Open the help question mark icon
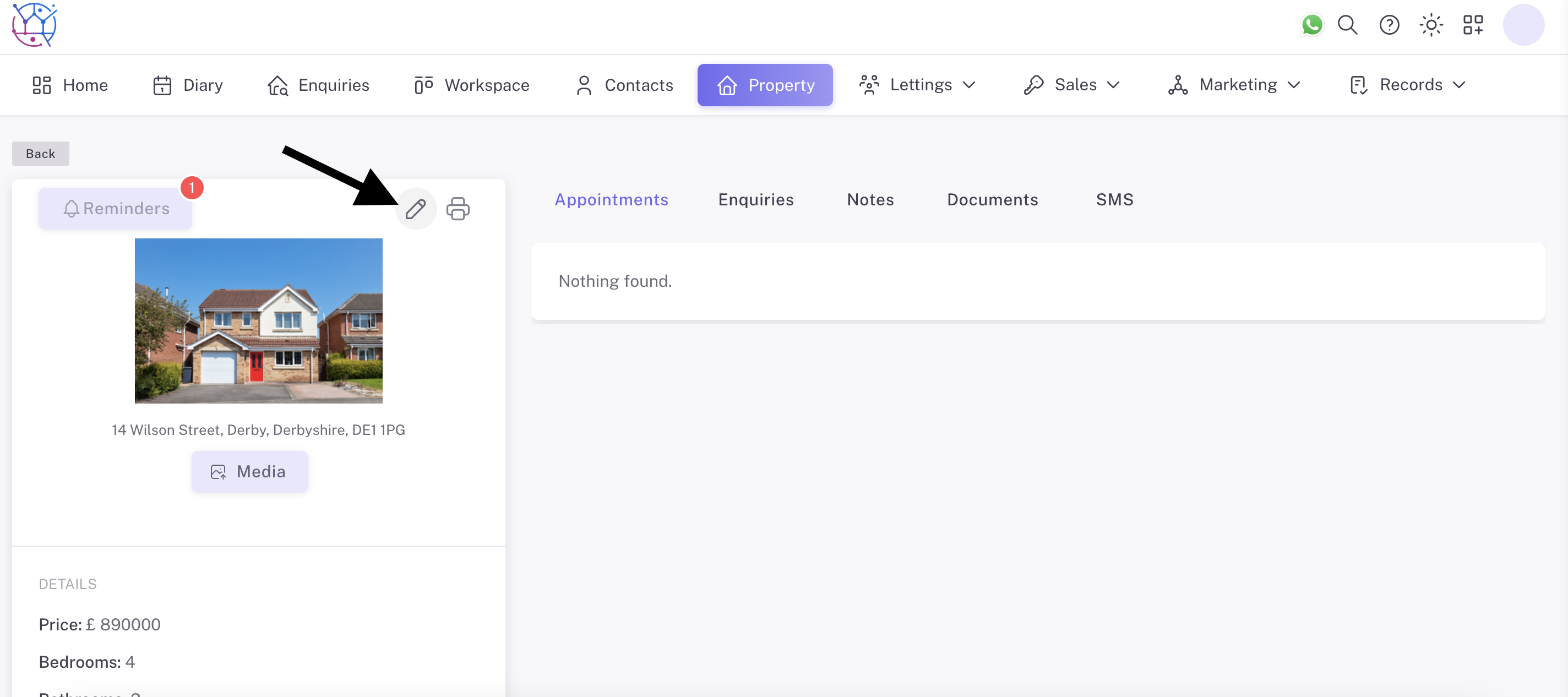1568x697 pixels. click(x=1389, y=25)
